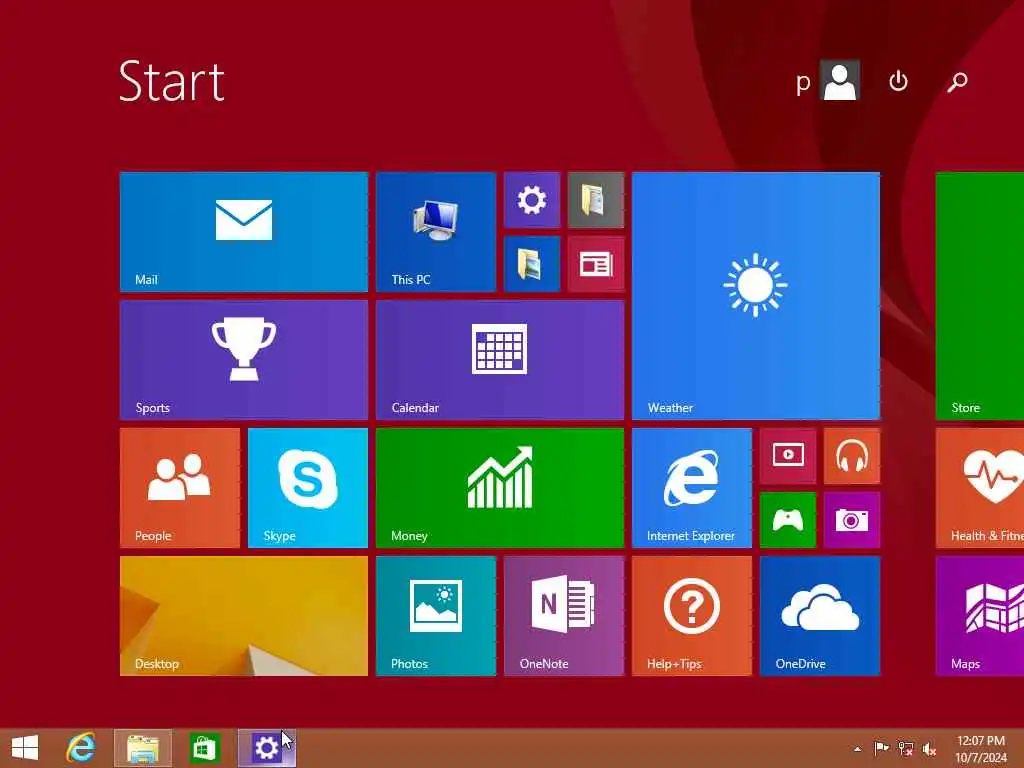Open the Help+Tips tile
Viewport: 1024px width, 768px height.
pyautogui.click(x=692, y=616)
